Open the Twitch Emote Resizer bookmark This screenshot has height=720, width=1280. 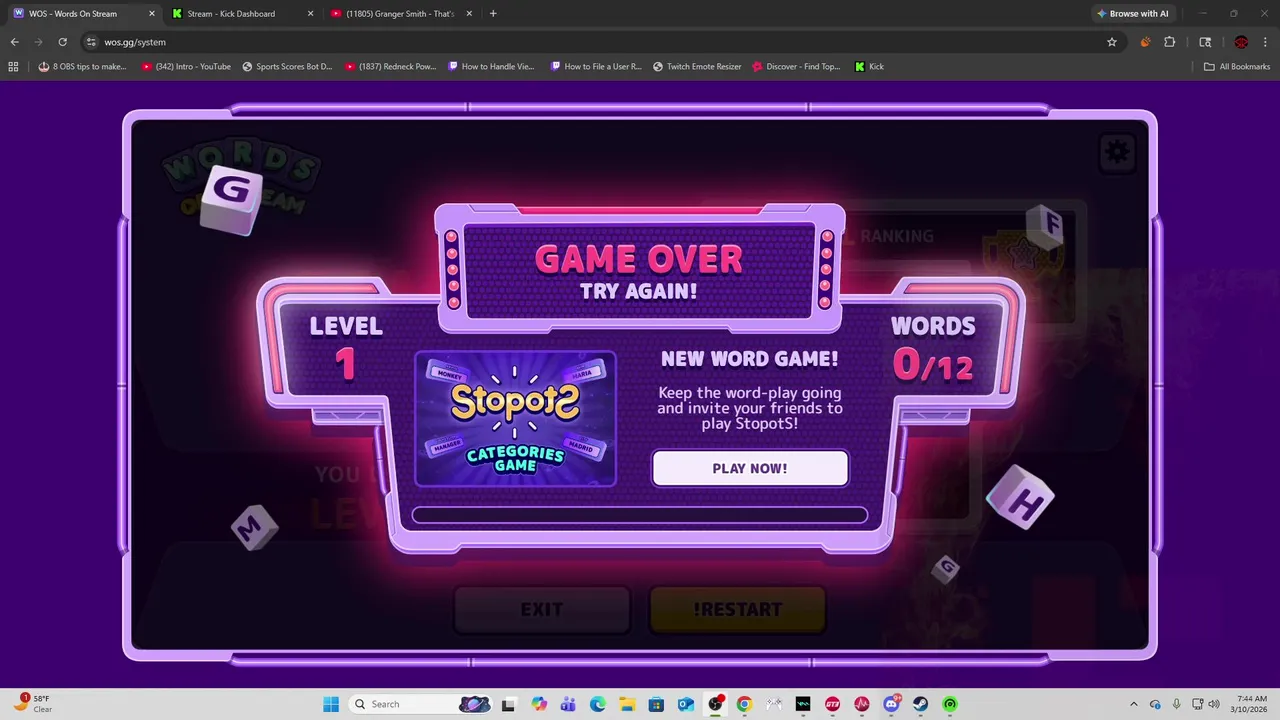[x=697, y=67]
